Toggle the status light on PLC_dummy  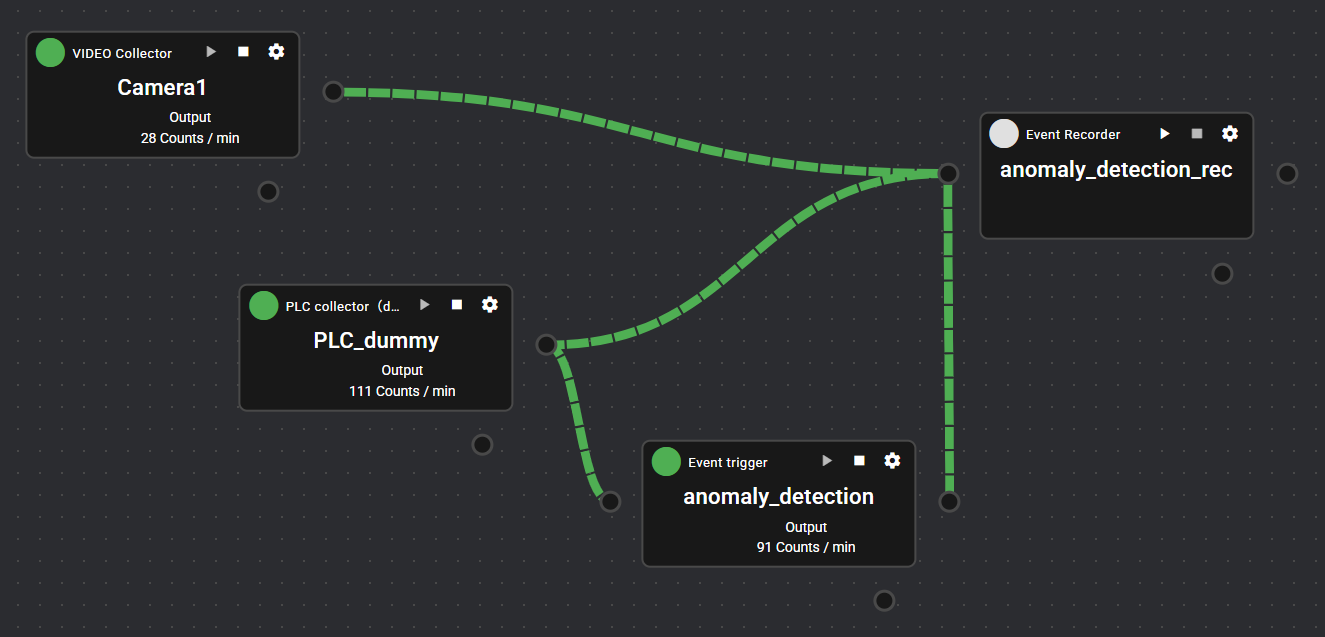coord(263,305)
